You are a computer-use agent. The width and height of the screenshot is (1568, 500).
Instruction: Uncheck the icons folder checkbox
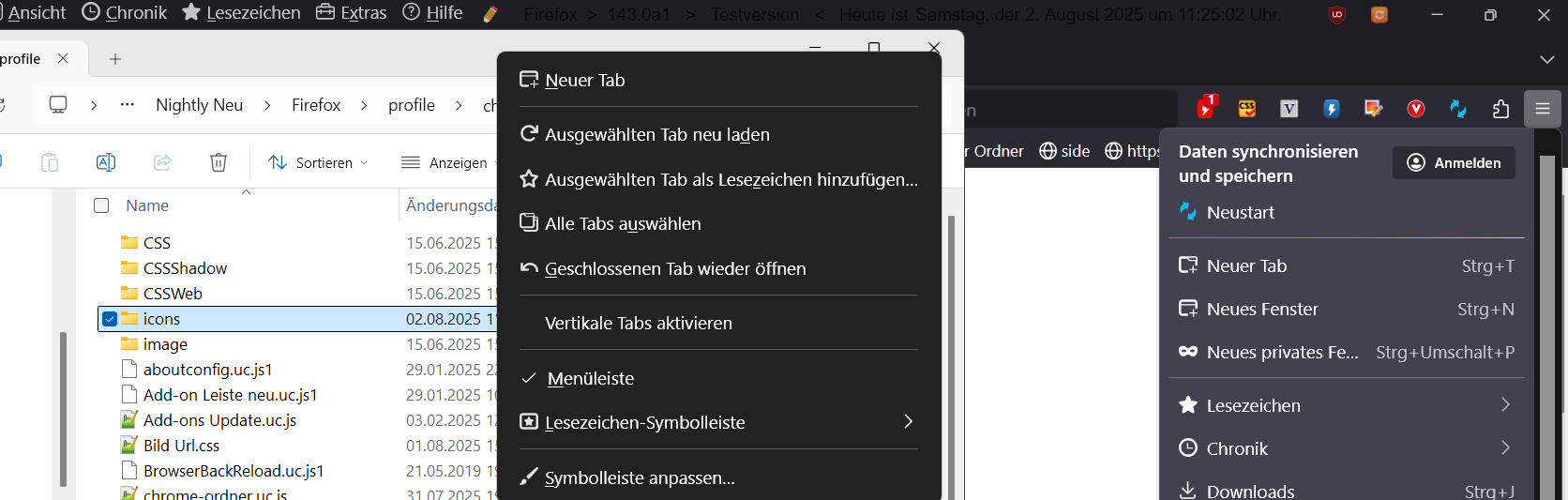pos(110,319)
